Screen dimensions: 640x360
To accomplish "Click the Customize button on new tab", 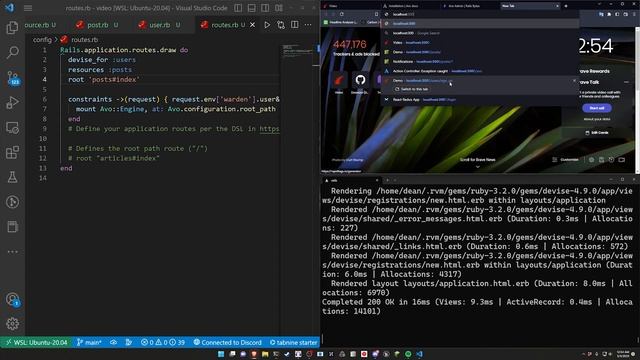I will [x=565, y=160].
